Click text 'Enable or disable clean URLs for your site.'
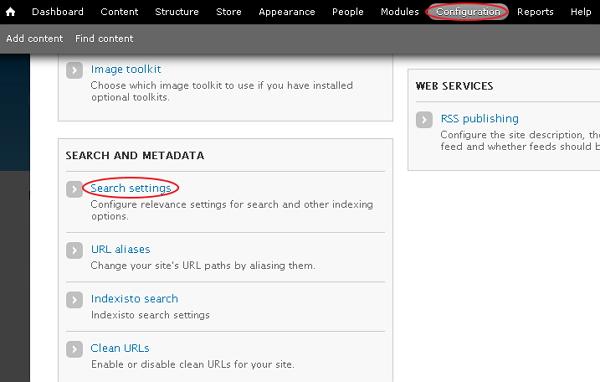Image resolution: width=600 pixels, height=382 pixels. click(192, 364)
